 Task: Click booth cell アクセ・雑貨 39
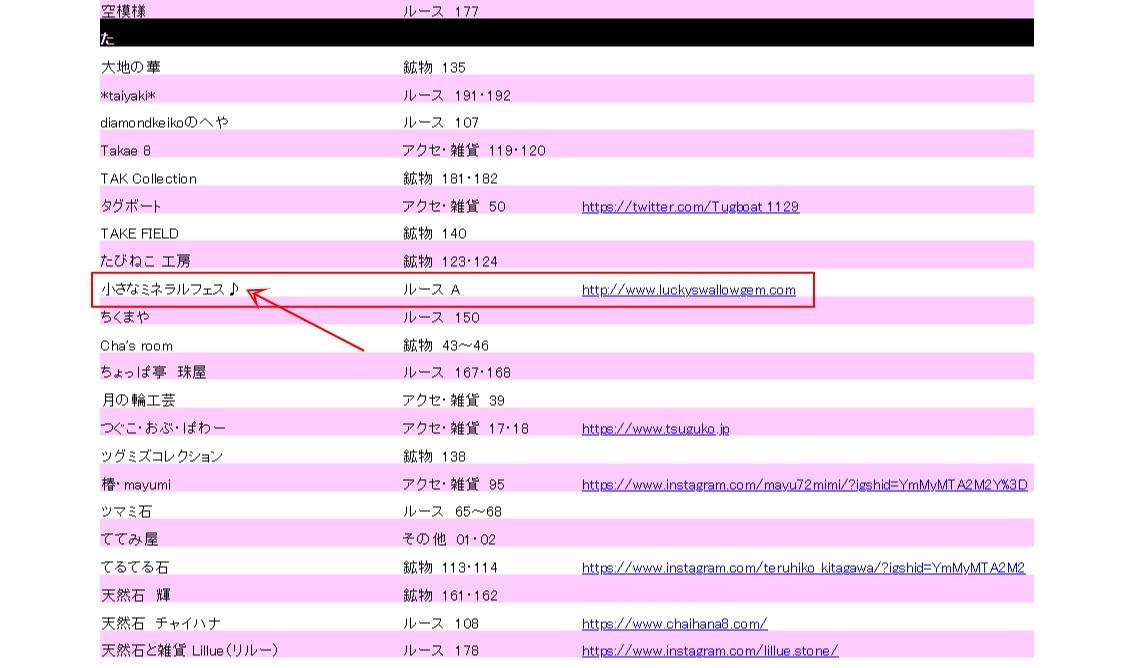(x=454, y=400)
